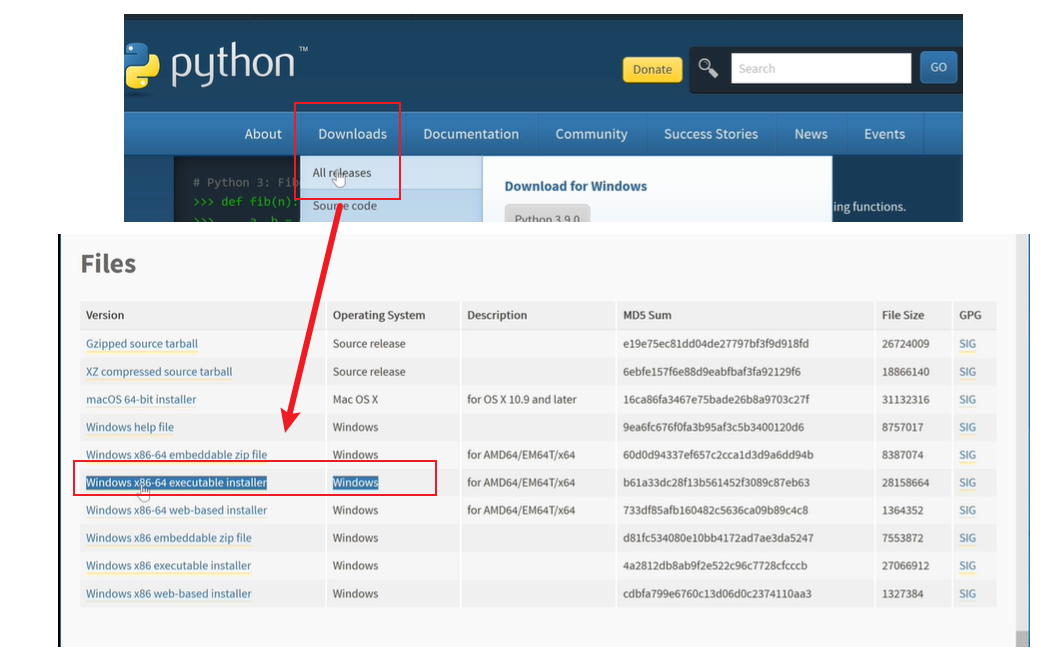Click the Python logo icon
The height and width of the screenshot is (649, 1041).
[x=142, y=66]
